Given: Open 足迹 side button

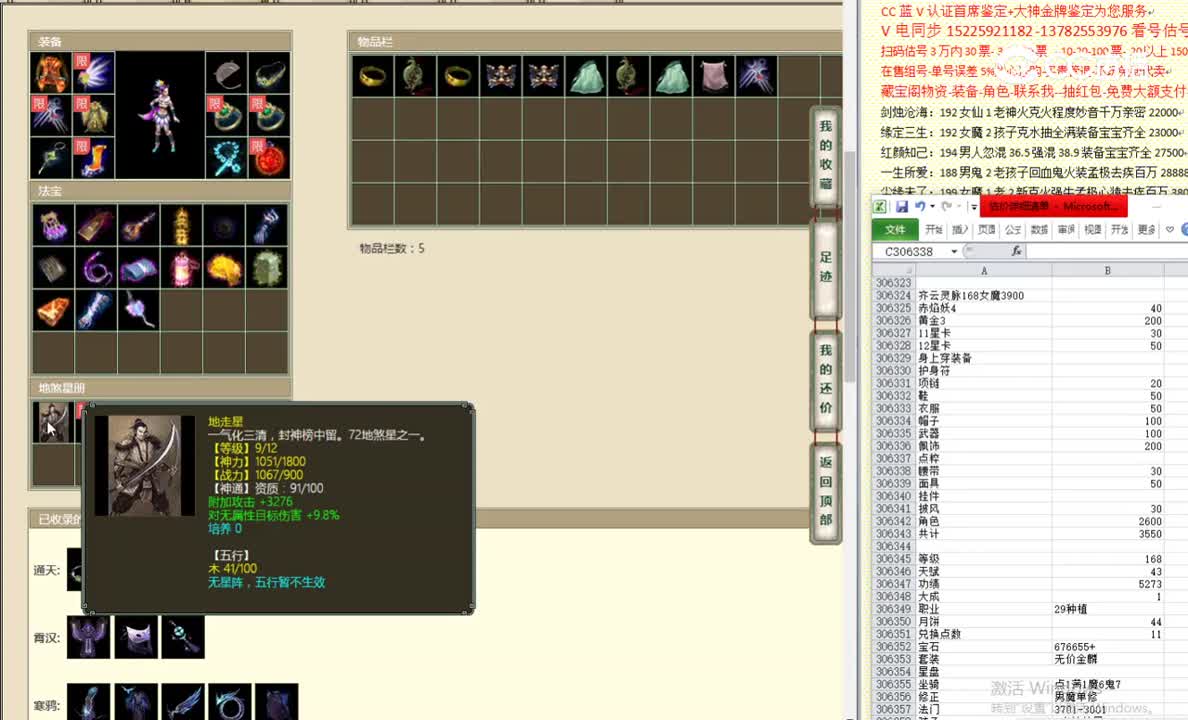Looking at the screenshot, I should 826,268.
